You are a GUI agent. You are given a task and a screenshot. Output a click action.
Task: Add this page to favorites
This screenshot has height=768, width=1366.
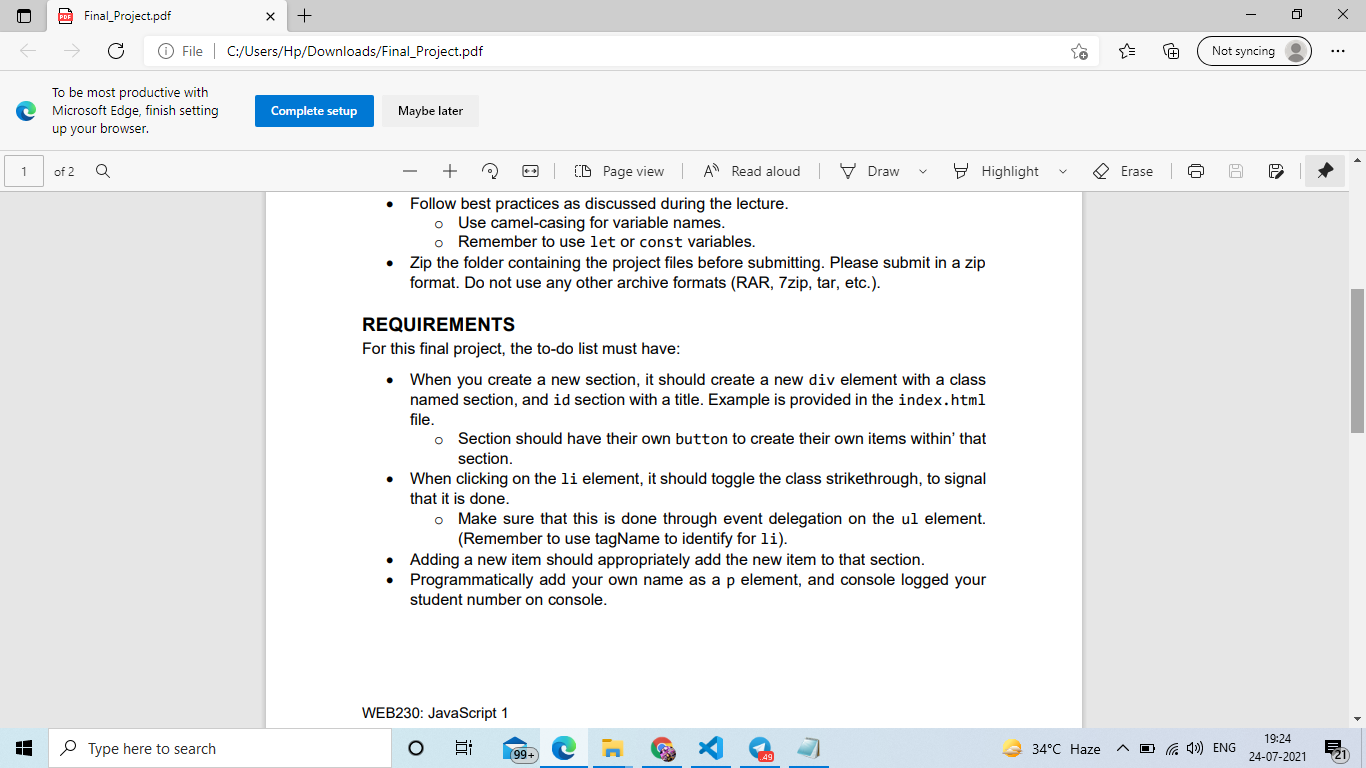[x=1079, y=51]
